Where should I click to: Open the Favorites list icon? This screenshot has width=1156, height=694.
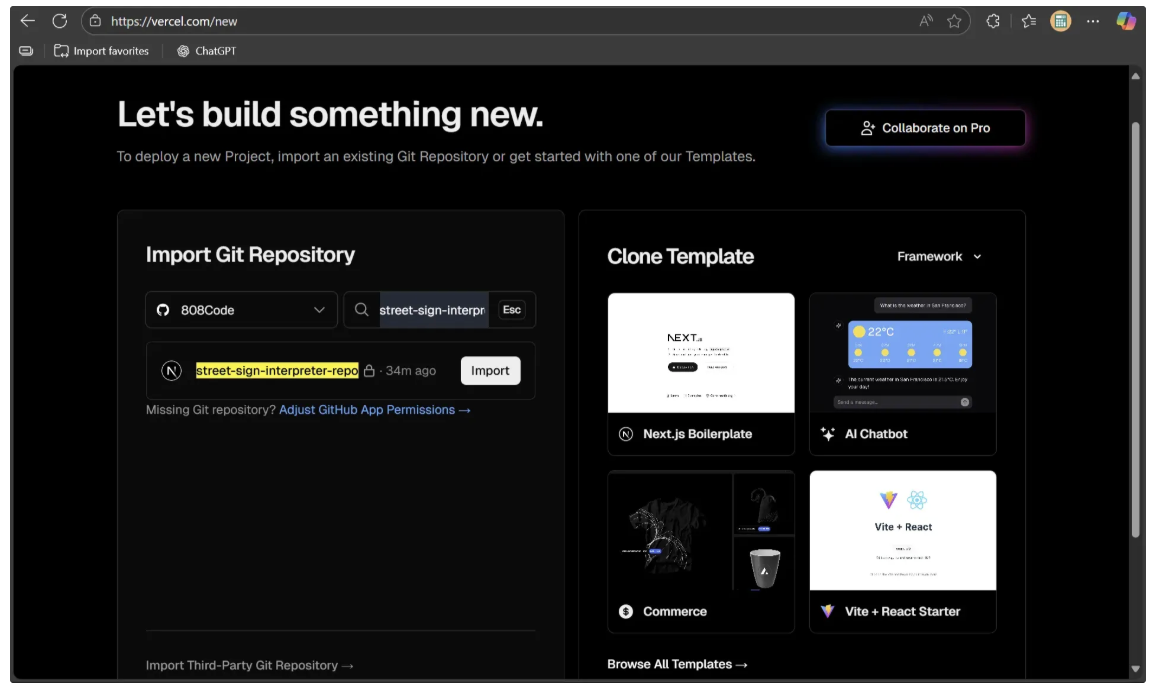[x=1029, y=21]
